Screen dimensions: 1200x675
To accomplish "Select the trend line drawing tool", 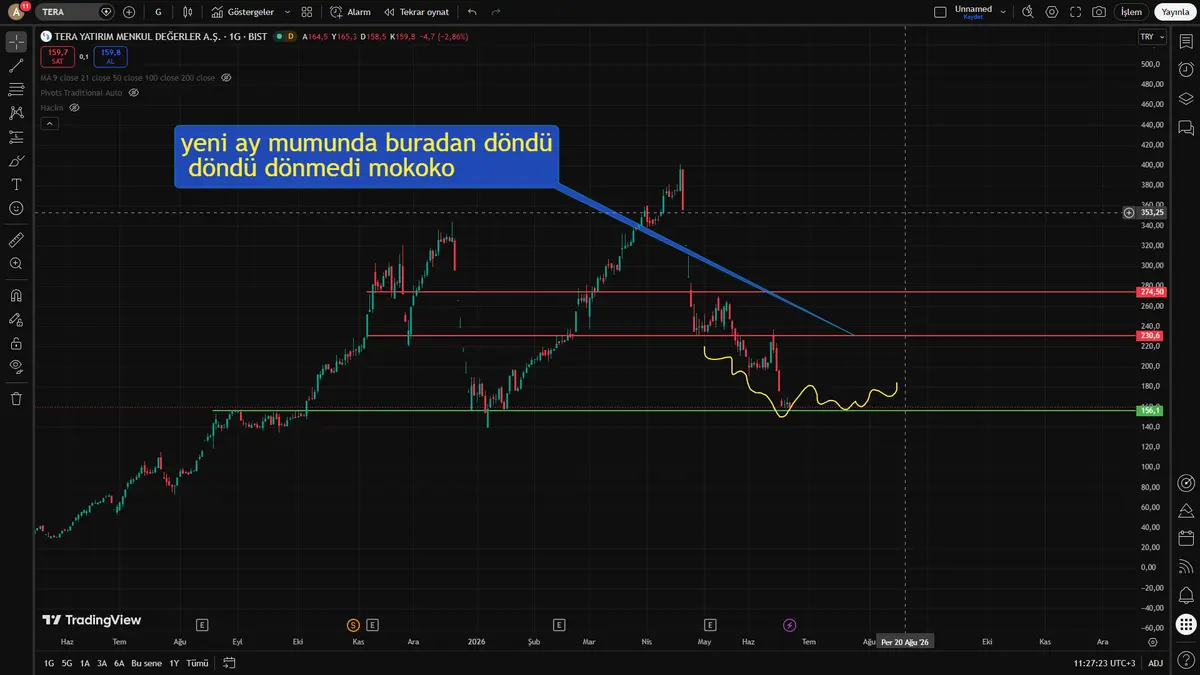I will pos(16,65).
